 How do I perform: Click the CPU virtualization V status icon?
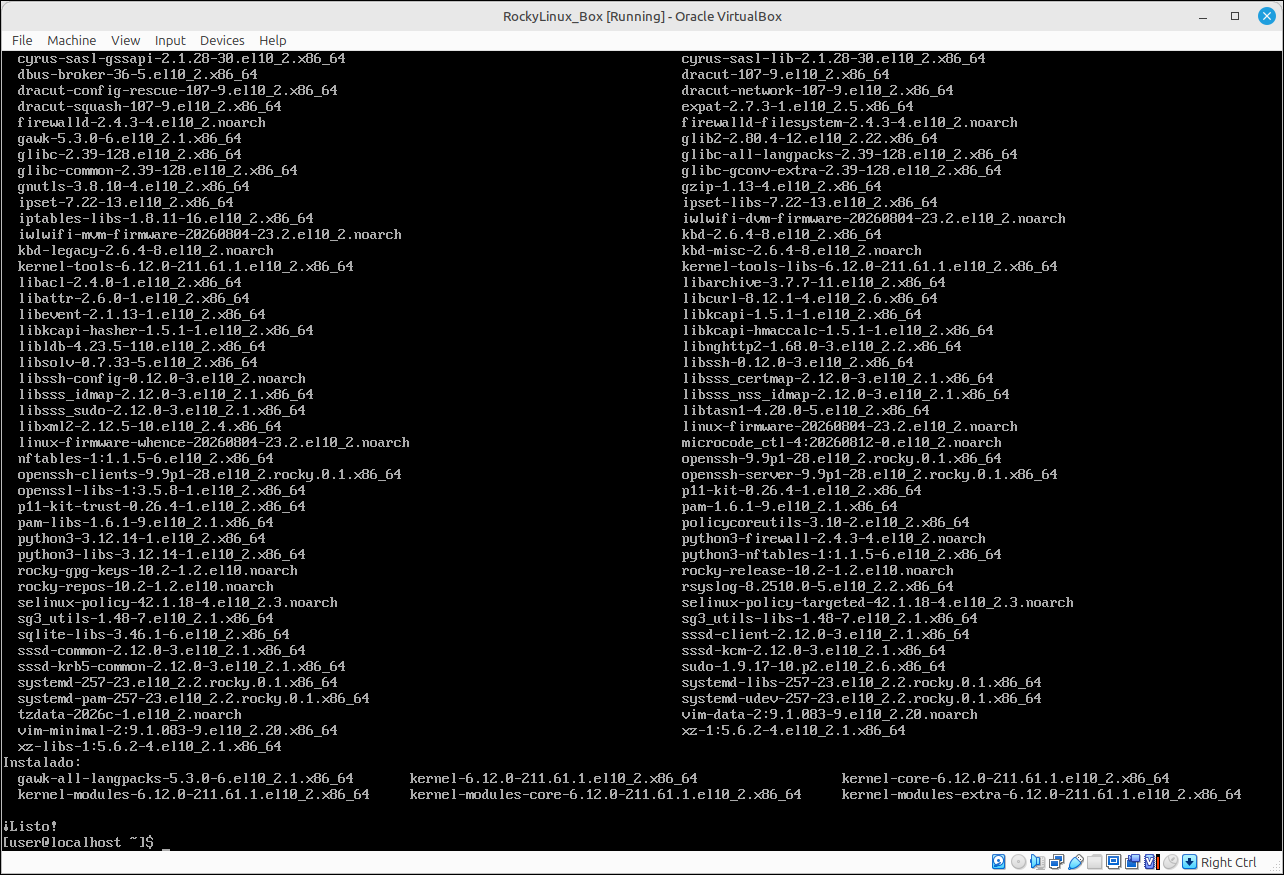click(x=1151, y=862)
